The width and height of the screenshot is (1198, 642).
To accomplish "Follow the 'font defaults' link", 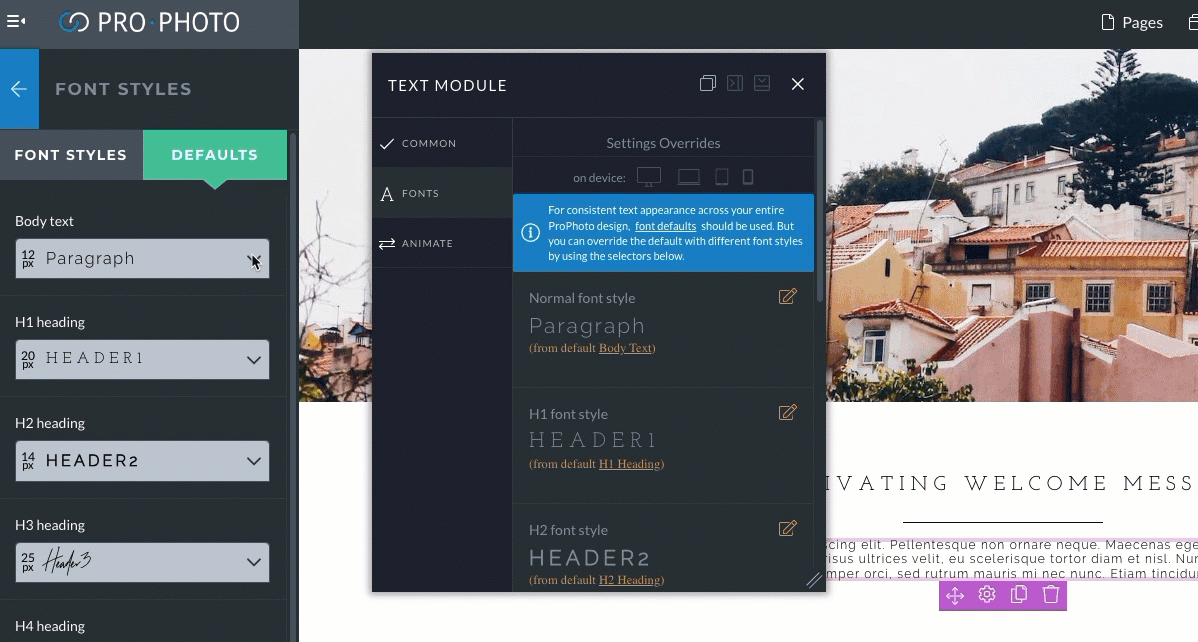I will 665,226.
